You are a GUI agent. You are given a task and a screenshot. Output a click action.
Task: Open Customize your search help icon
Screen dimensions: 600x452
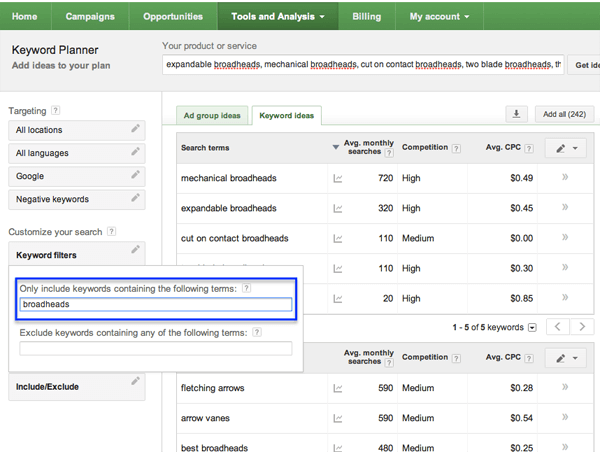(111, 232)
